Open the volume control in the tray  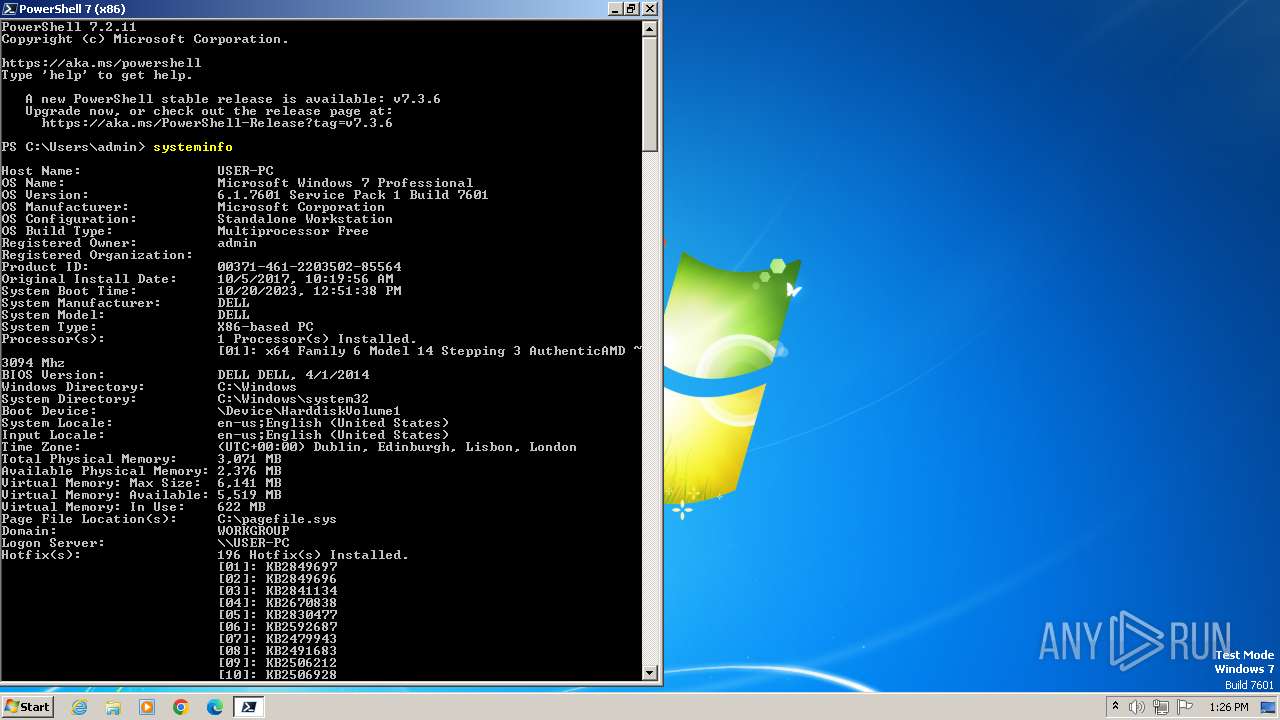coord(1137,707)
